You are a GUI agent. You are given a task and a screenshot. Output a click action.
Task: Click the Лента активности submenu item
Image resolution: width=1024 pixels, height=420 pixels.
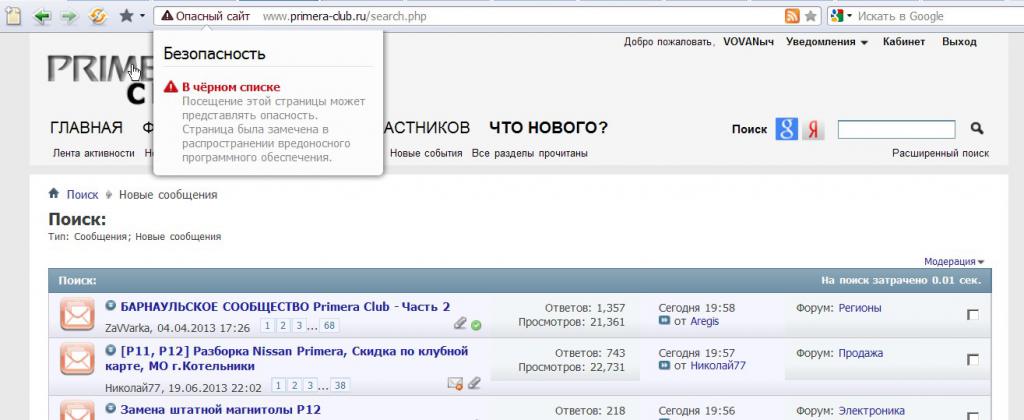(x=93, y=153)
